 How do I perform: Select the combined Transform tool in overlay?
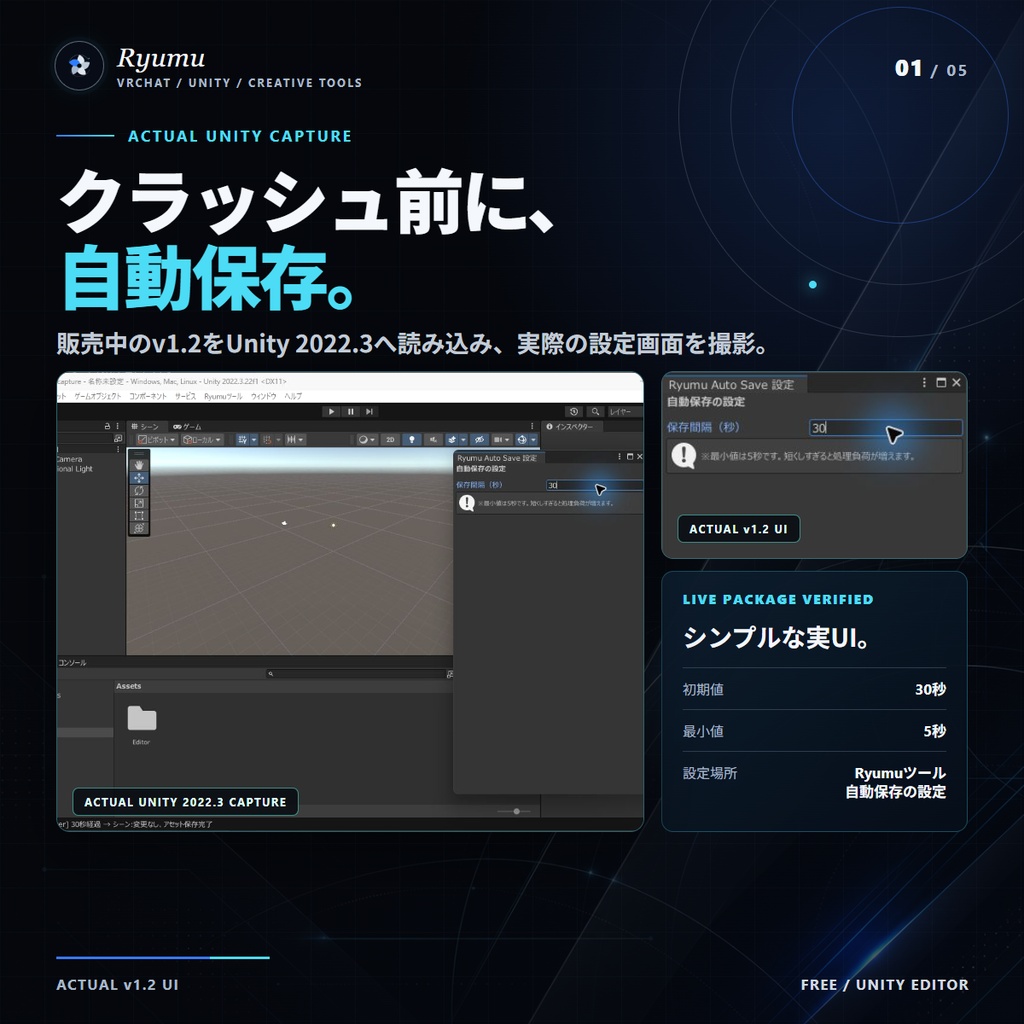[138, 528]
